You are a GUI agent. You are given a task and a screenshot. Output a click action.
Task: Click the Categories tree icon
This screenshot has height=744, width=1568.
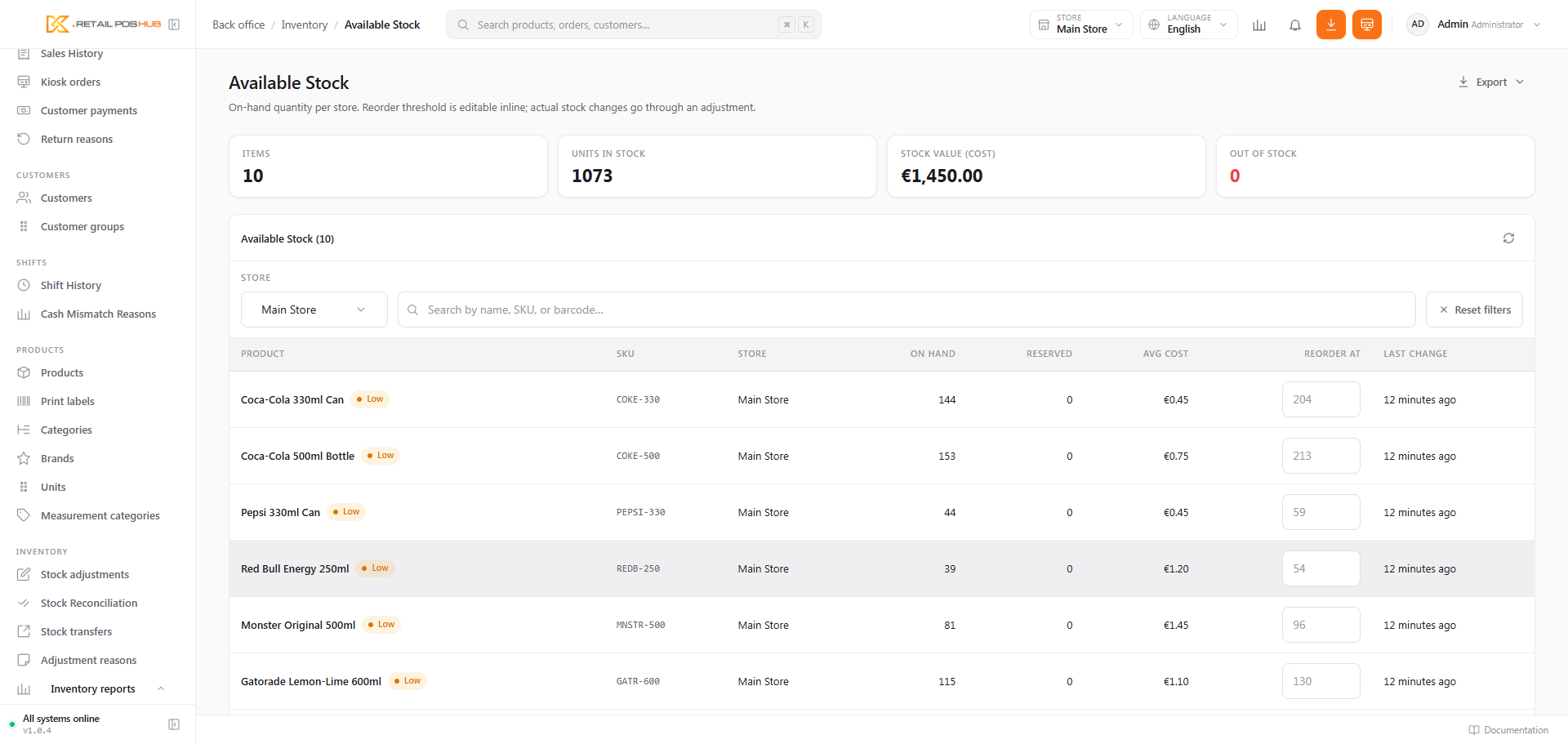click(24, 430)
